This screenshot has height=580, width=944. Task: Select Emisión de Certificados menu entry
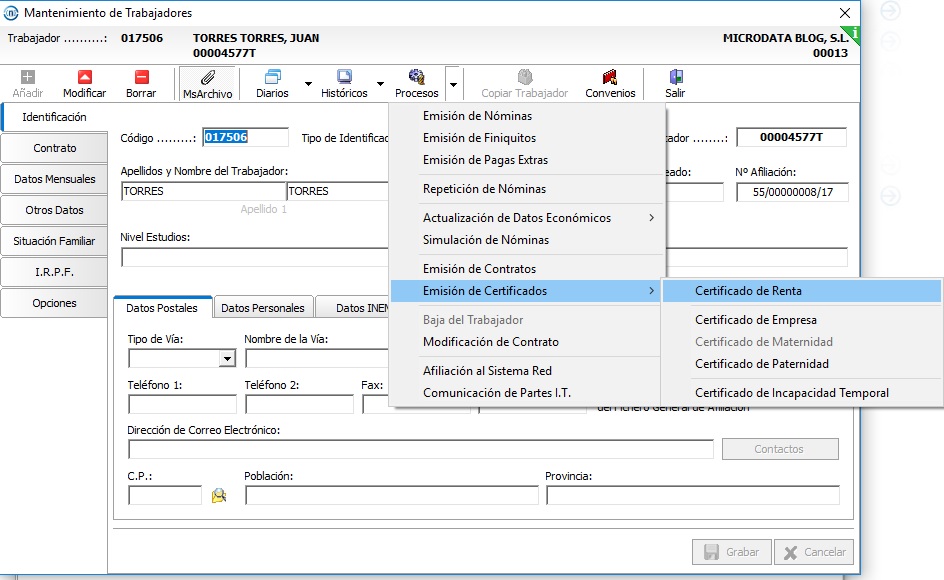[527, 291]
